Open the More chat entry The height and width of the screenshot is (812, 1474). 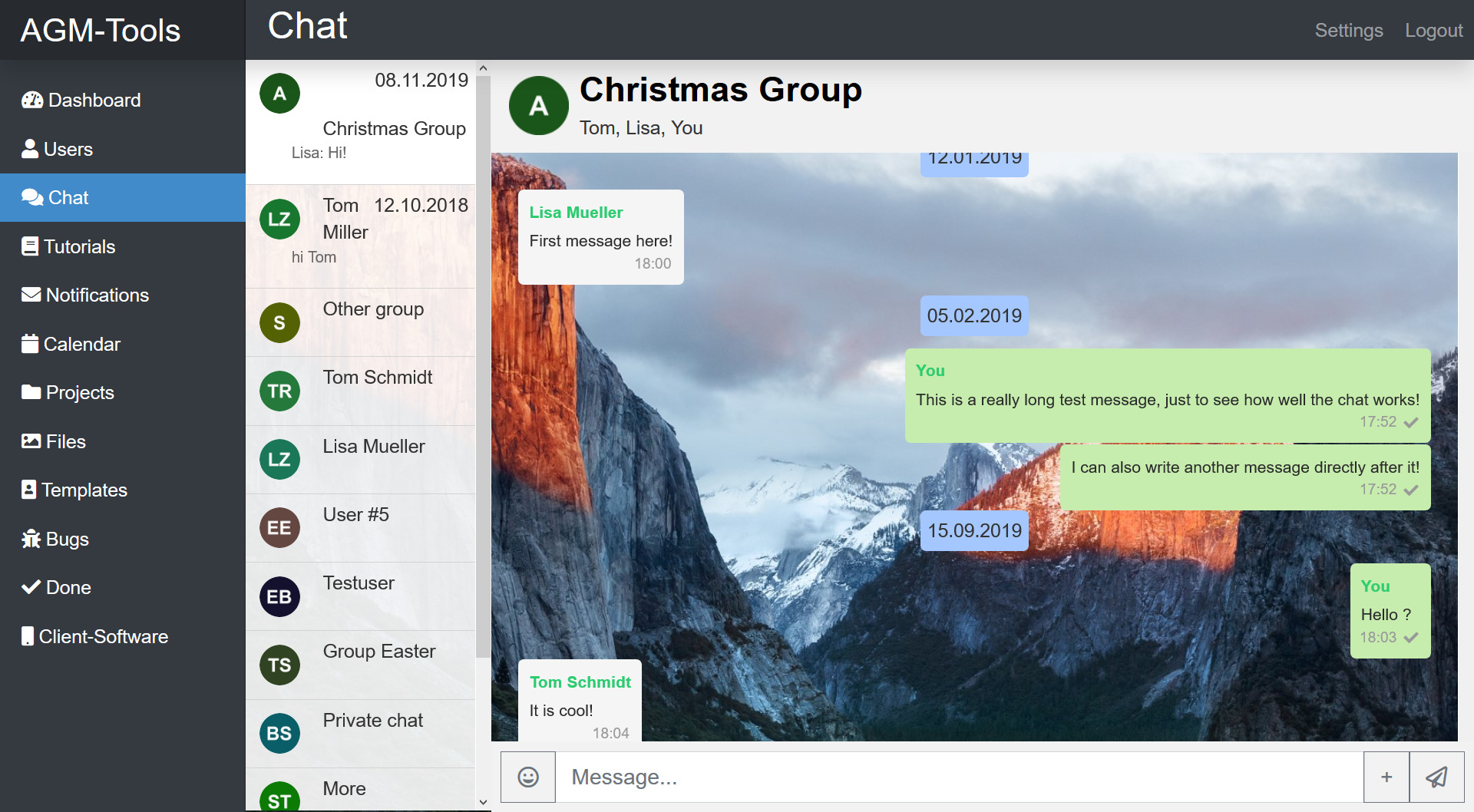[x=361, y=790]
